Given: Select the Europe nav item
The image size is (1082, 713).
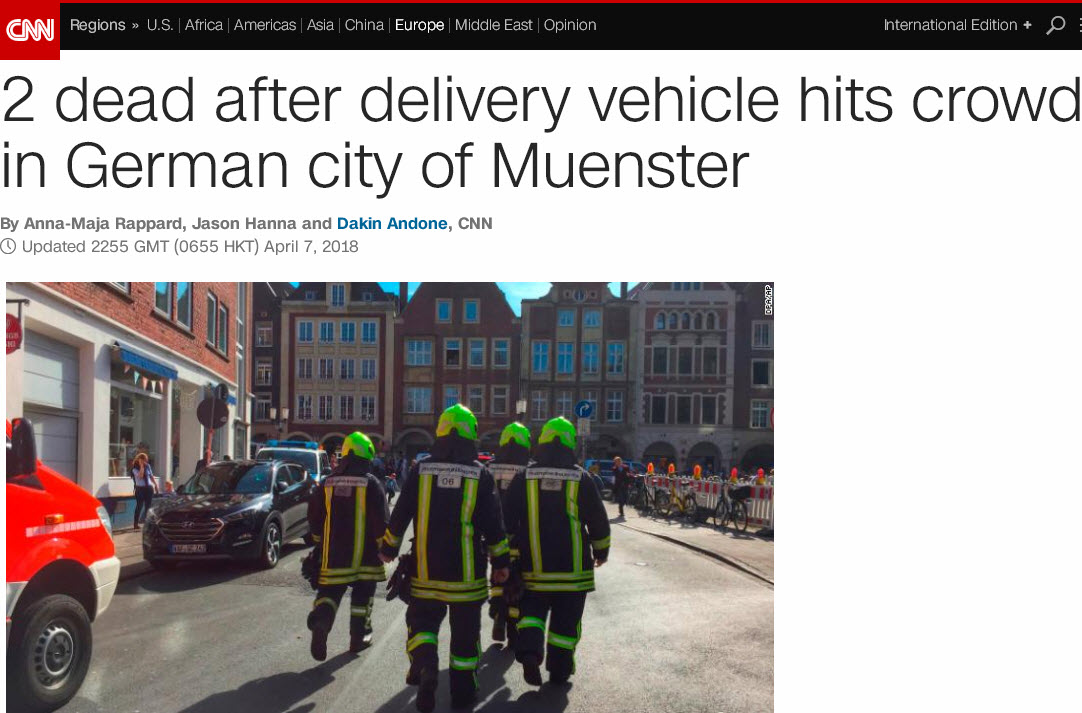Looking at the screenshot, I should (x=419, y=26).
